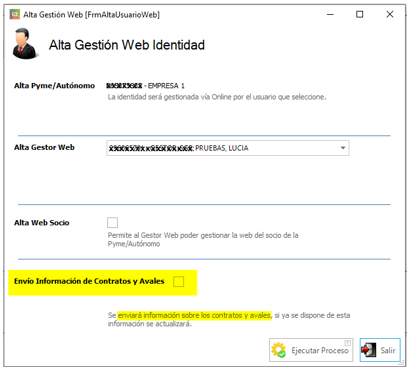Tick Envío Información de Contratos y Avales checkbox
Screen dimensions: 412x370
tap(178, 281)
